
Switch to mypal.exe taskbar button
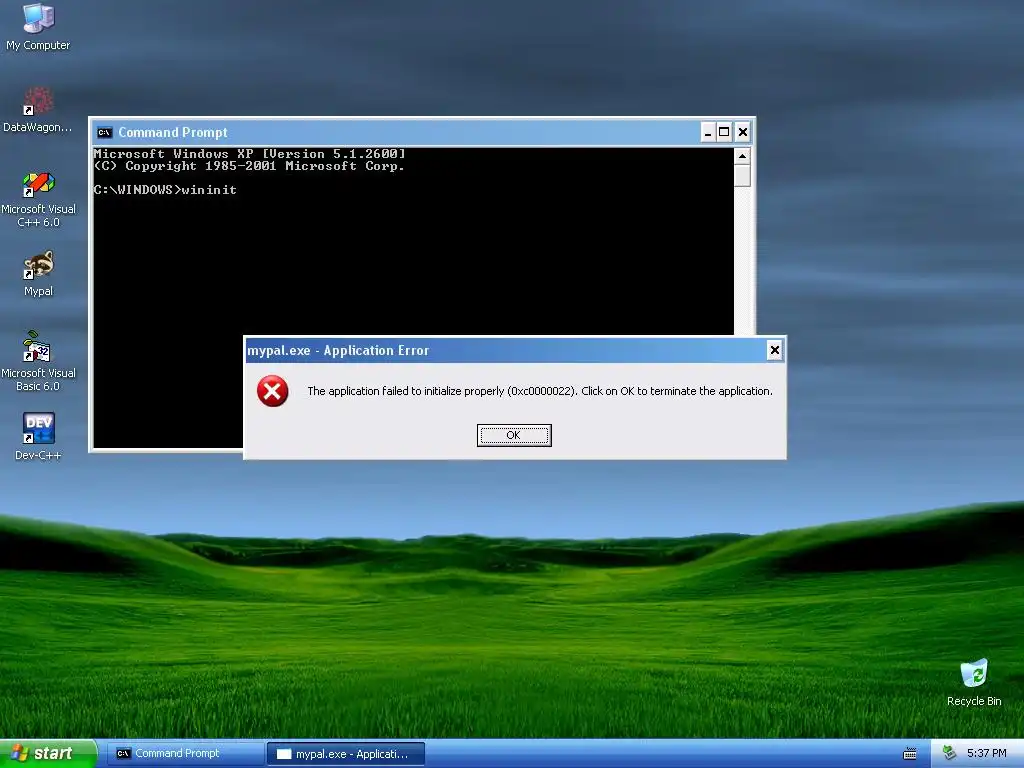(x=345, y=754)
